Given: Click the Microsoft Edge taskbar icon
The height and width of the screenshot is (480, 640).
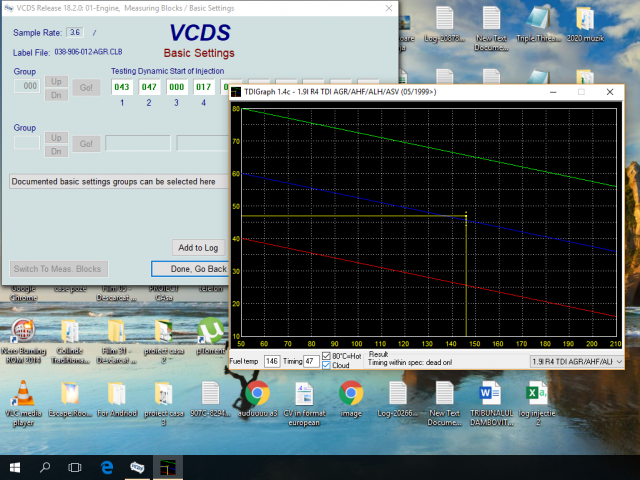Looking at the screenshot, I should click(106, 467).
